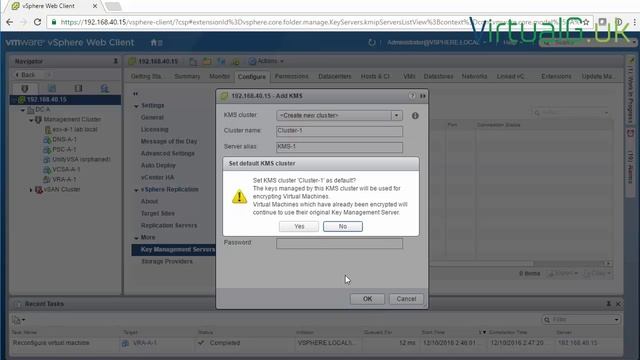640x360 pixels.
Task: Switch to the Permissions tab
Action: 291,76
